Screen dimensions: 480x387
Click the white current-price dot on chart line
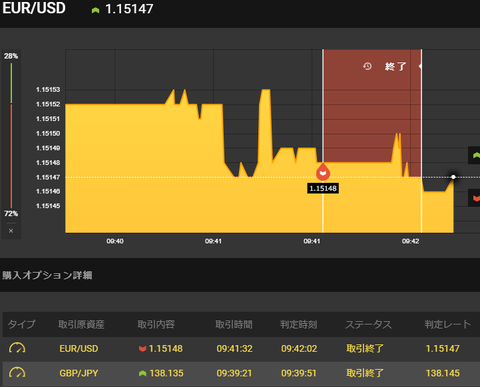pyautogui.click(x=453, y=177)
